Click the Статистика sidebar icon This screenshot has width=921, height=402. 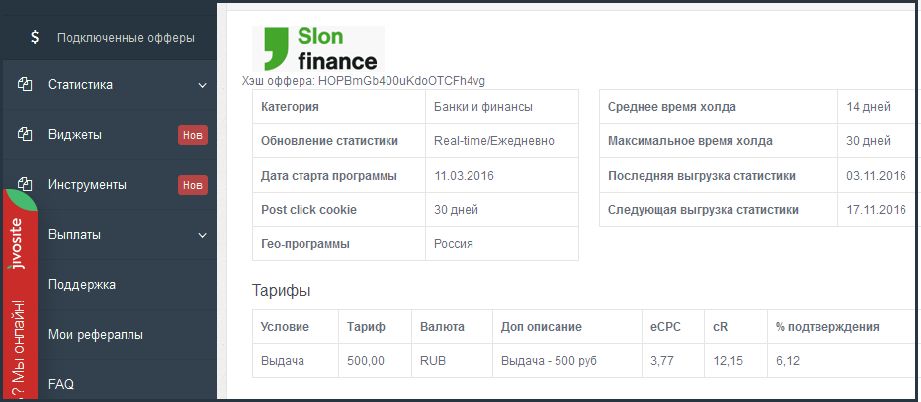point(26,85)
